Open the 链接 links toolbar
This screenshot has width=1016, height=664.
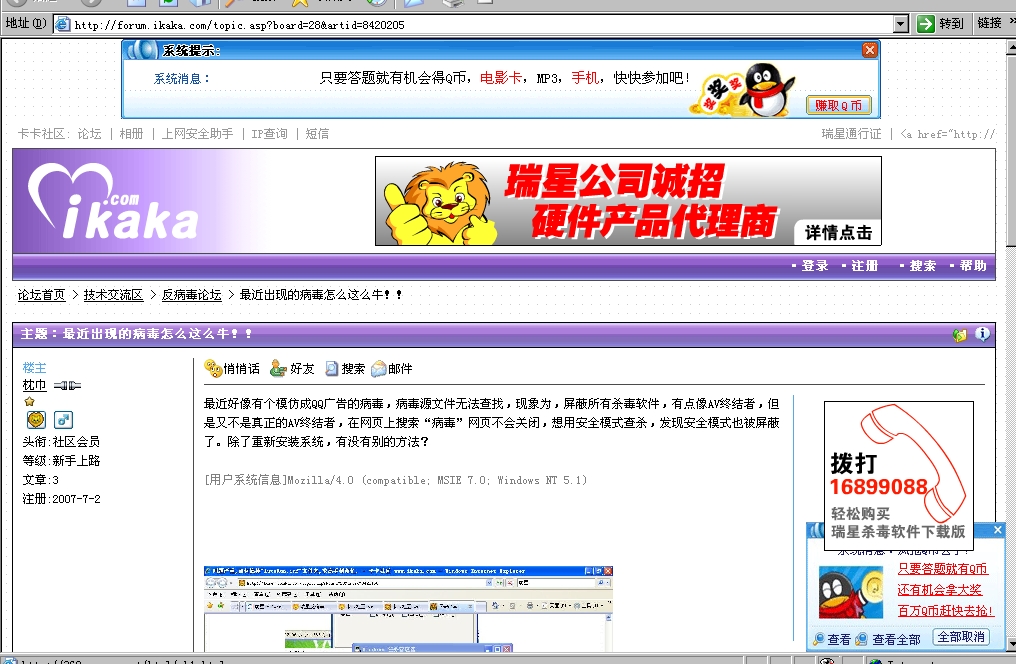click(989, 23)
